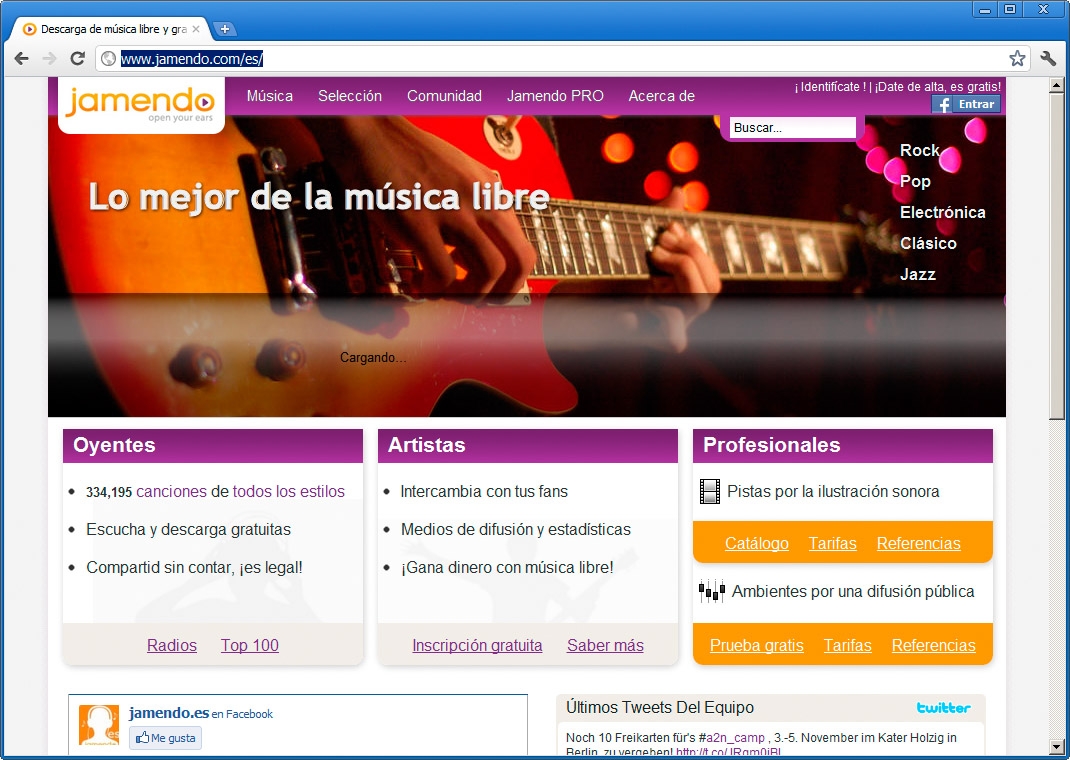1070x760 pixels.
Task: Select the Rock genre
Action: (x=919, y=150)
